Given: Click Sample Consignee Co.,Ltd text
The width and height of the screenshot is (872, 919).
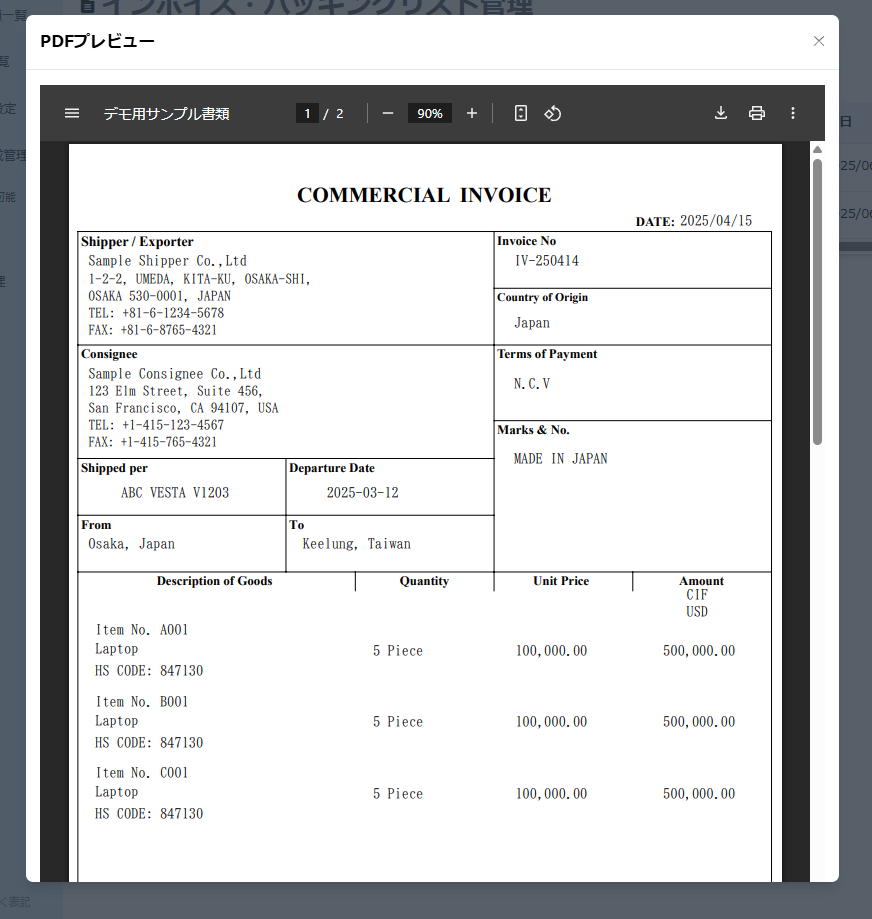Looking at the screenshot, I should click(175, 374).
